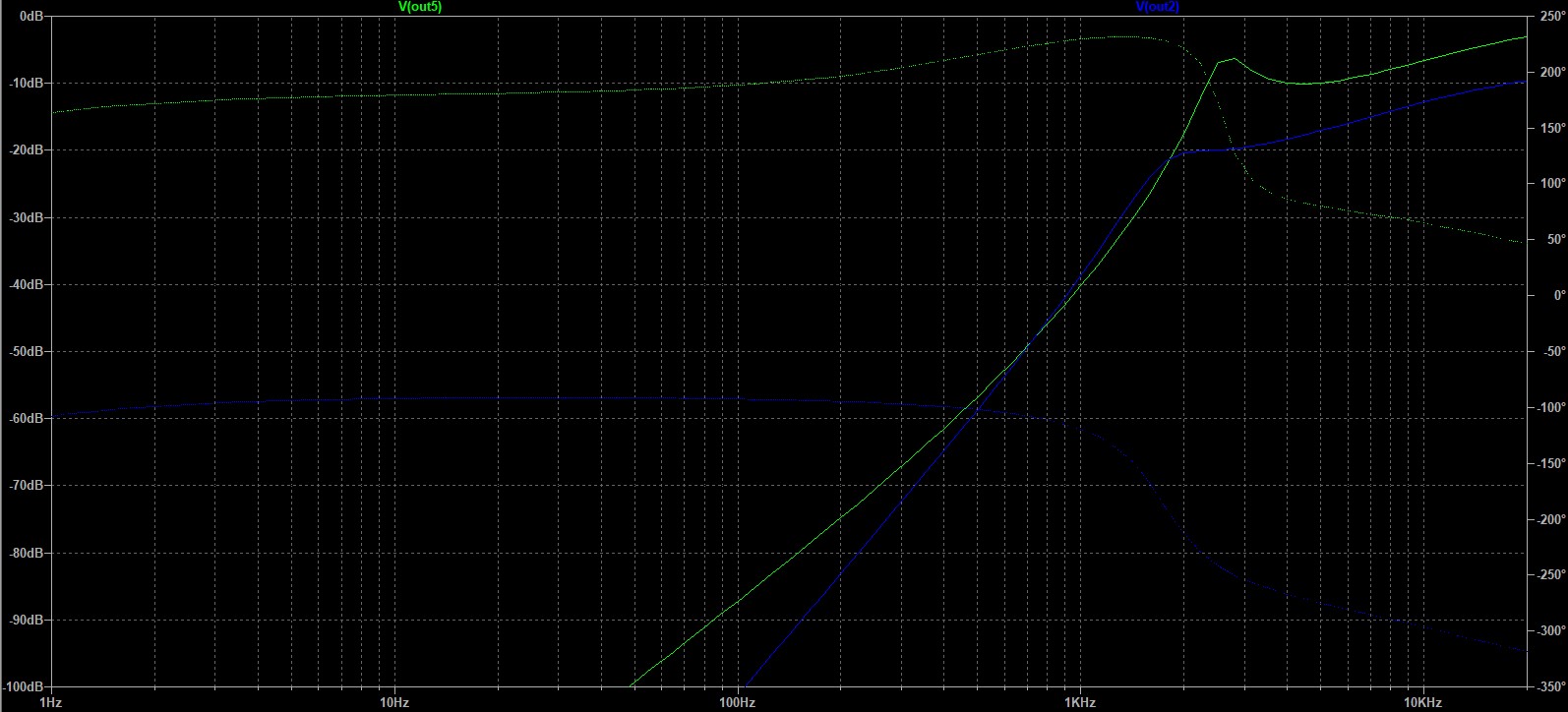This screenshot has width=1568, height=712.
Task: Click the -100° phase axis label
Action: point(1549,407)
